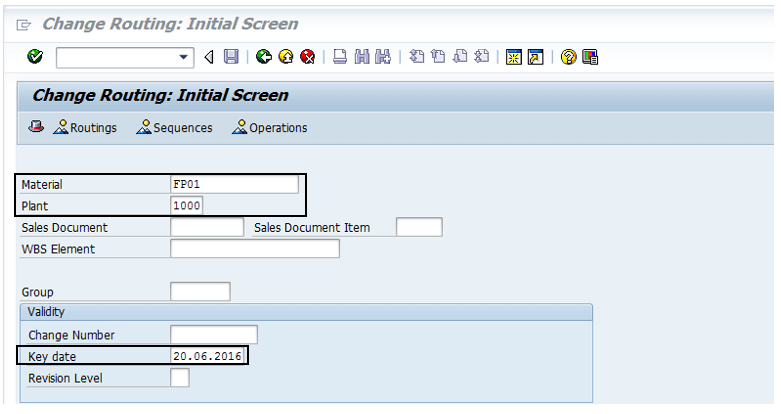Click the Plant field containing 1000
Image resolution: width=781 pixels, height=414 pixels.
pos(186,205)
